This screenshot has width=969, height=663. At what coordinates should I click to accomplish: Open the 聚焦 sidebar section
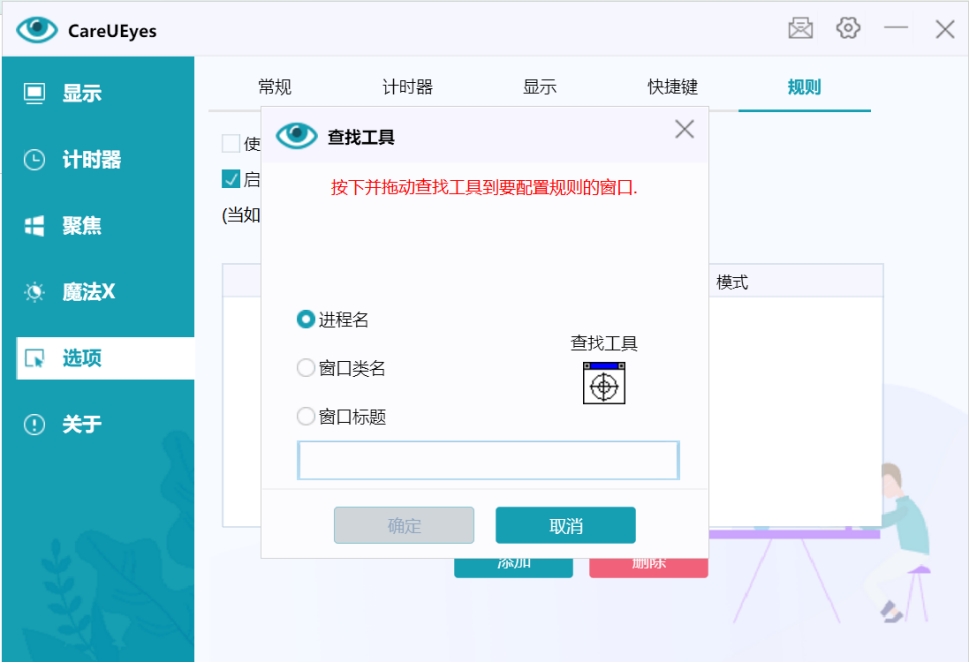pyautogui.click(x=98, y=226)
